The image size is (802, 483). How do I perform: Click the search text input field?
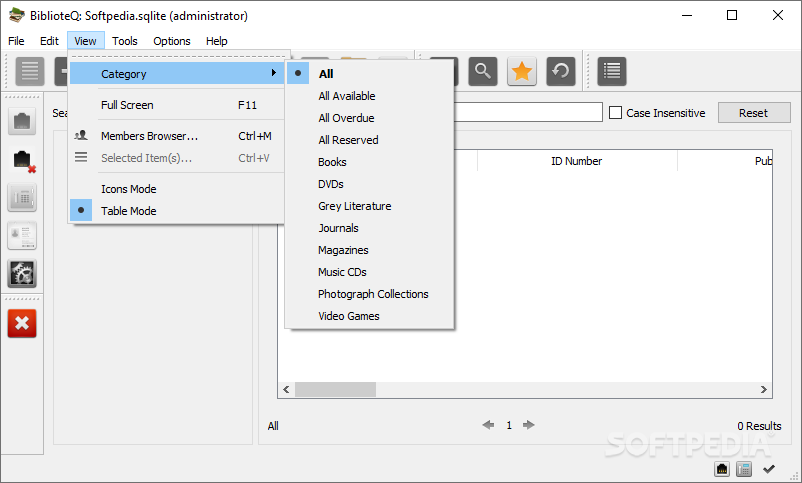pos(528,112)
